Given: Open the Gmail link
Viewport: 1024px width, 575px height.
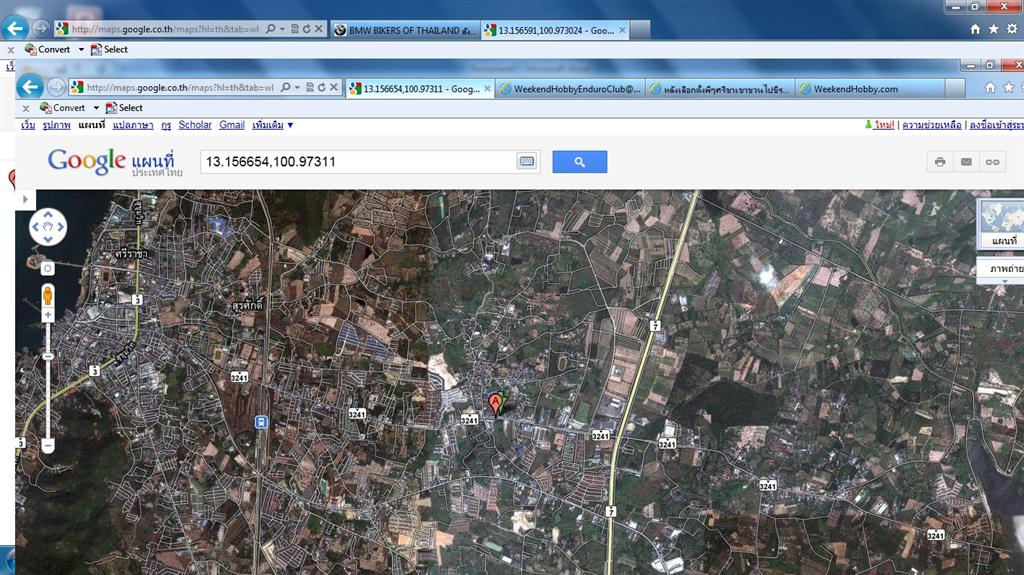Looking at the screenshot, I should coord(232,125).
